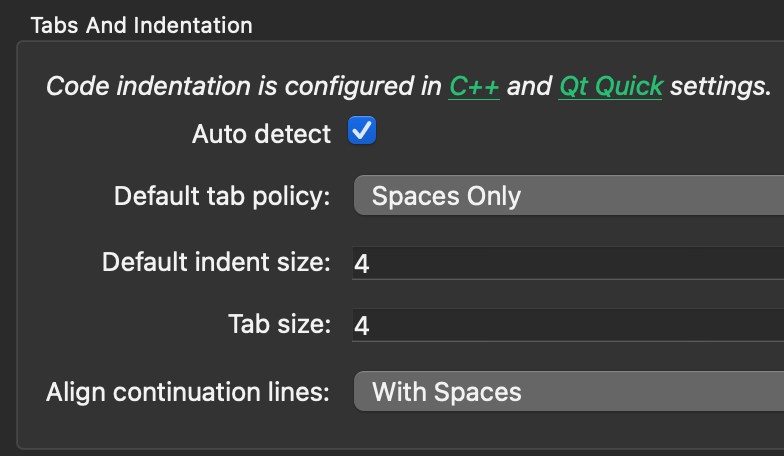Image resolution: width=784 pixels, height=456 pixels.
Task: Select the "Spaces Only" combo box value
Action: [x=446, y=196]
